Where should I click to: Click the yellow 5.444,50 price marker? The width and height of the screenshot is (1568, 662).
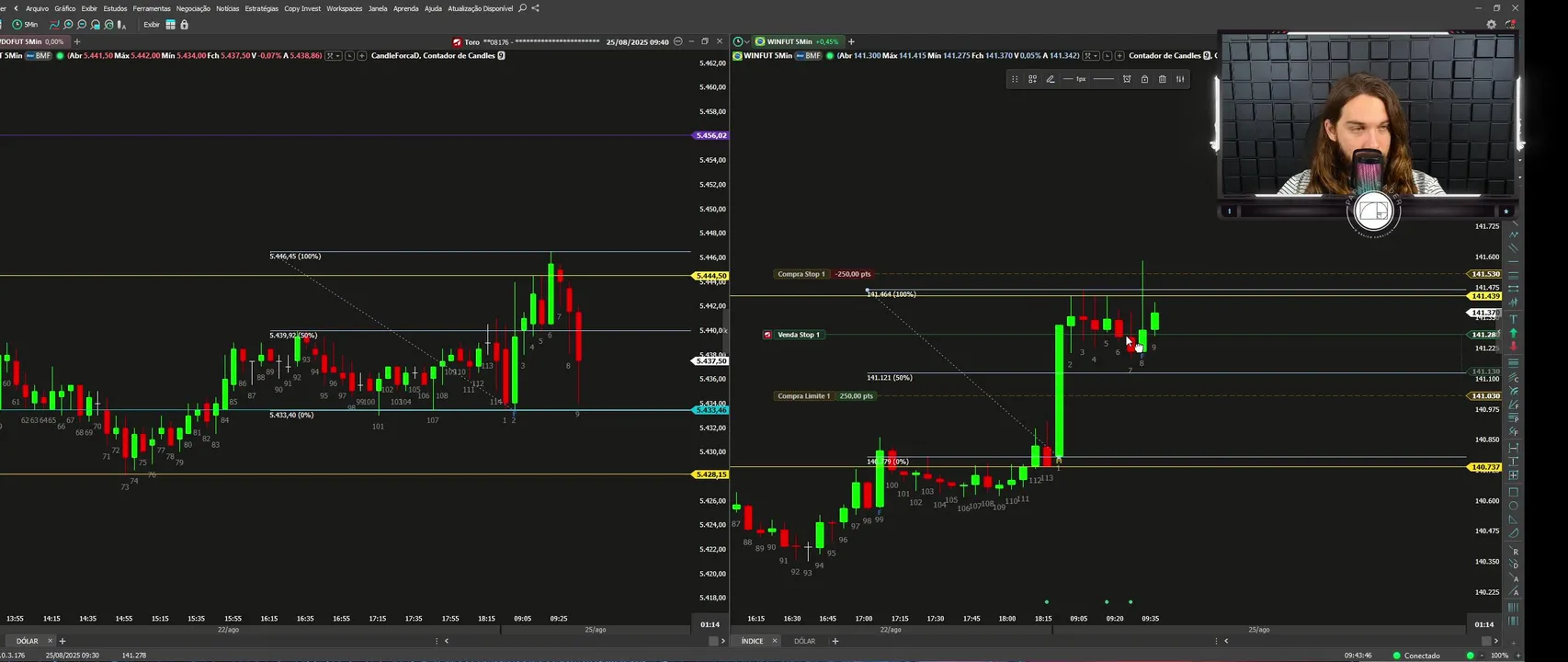pyautogui.click(x=711, y=276)
